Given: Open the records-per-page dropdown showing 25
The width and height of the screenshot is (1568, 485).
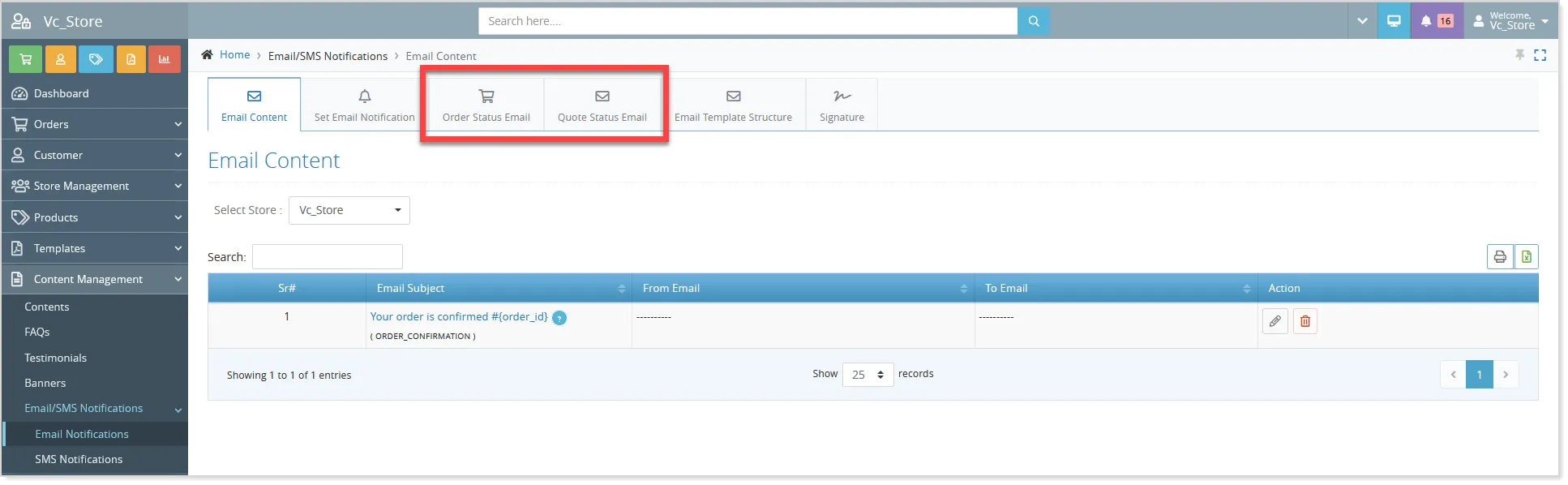Looking at the screenshot, I should pos(868,375).
